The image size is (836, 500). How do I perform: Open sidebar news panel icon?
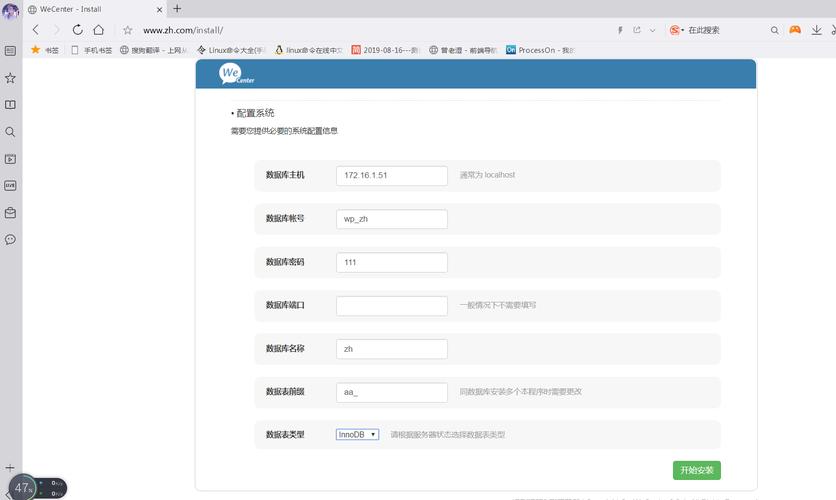tap(10, 51)
